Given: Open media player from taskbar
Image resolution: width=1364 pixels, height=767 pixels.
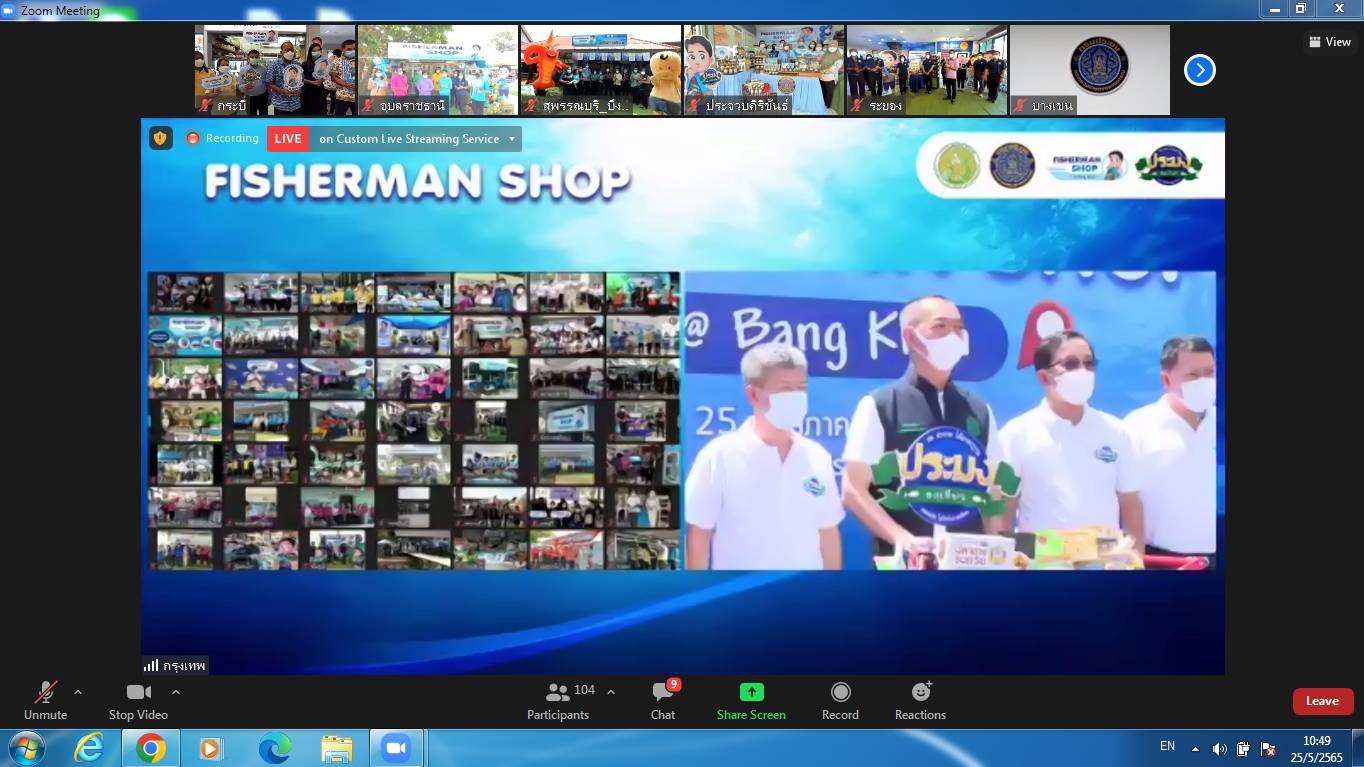Looking at the screenshot, I should coord(211,748).
